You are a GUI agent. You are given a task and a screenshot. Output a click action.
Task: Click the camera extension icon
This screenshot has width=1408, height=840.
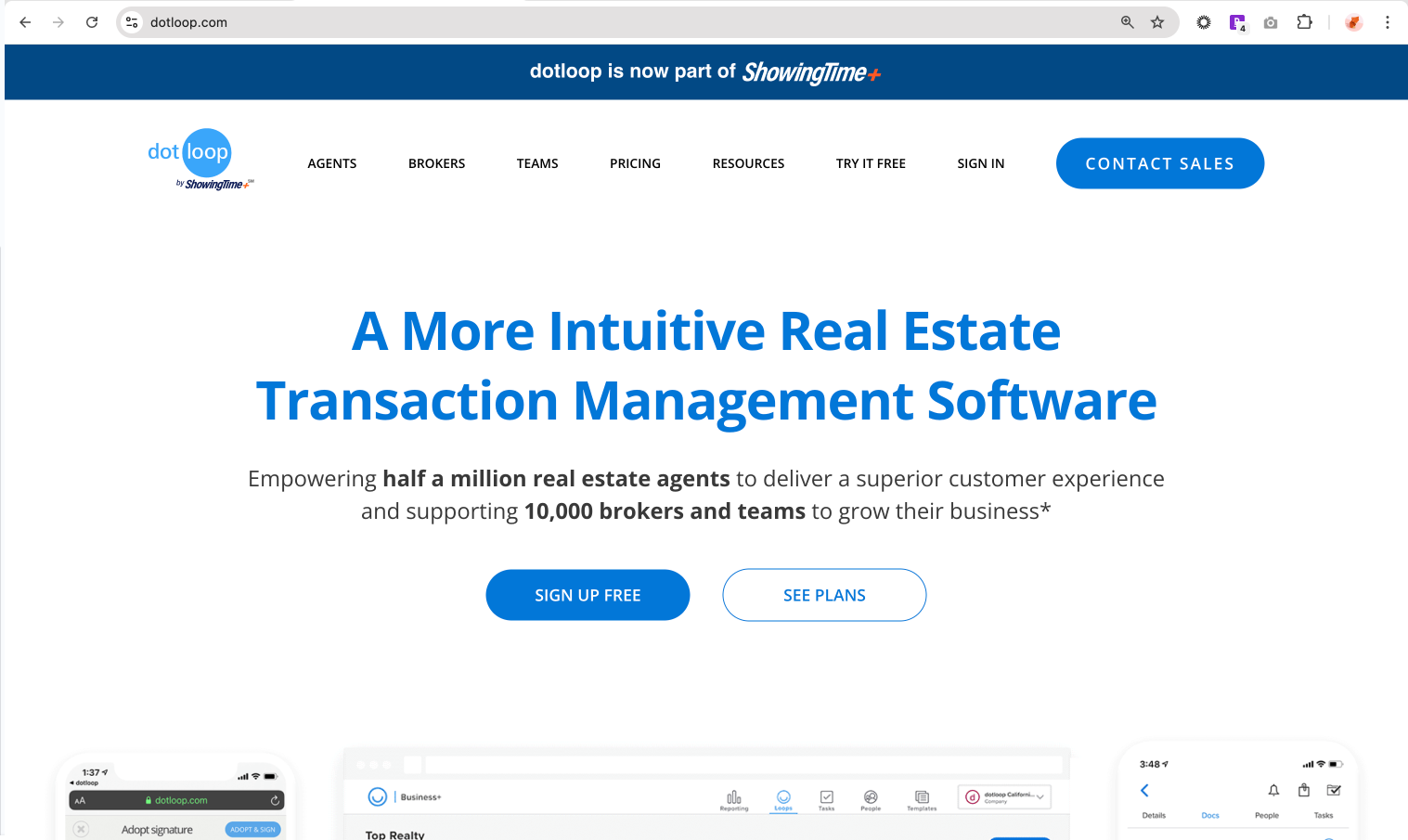[x=1271, y=22]
